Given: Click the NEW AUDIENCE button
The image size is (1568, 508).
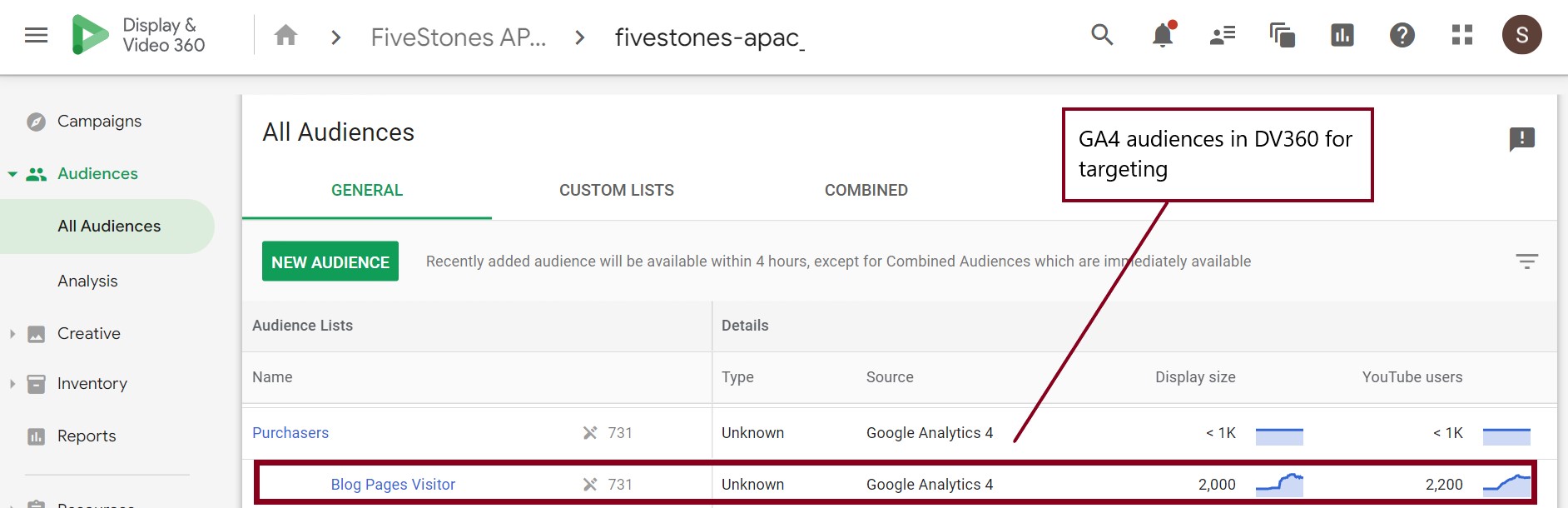Looking at the screenshot, I should coord(330,261).
